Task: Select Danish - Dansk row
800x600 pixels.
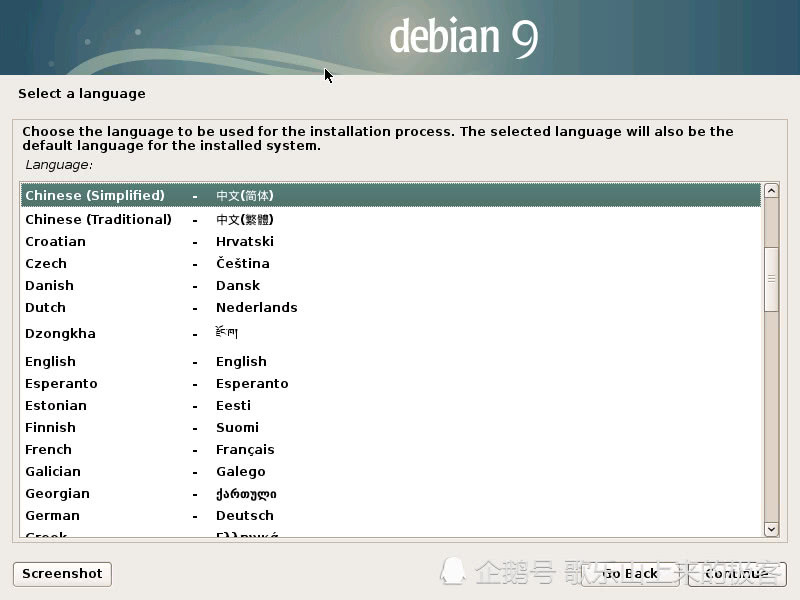Action: 391,285
